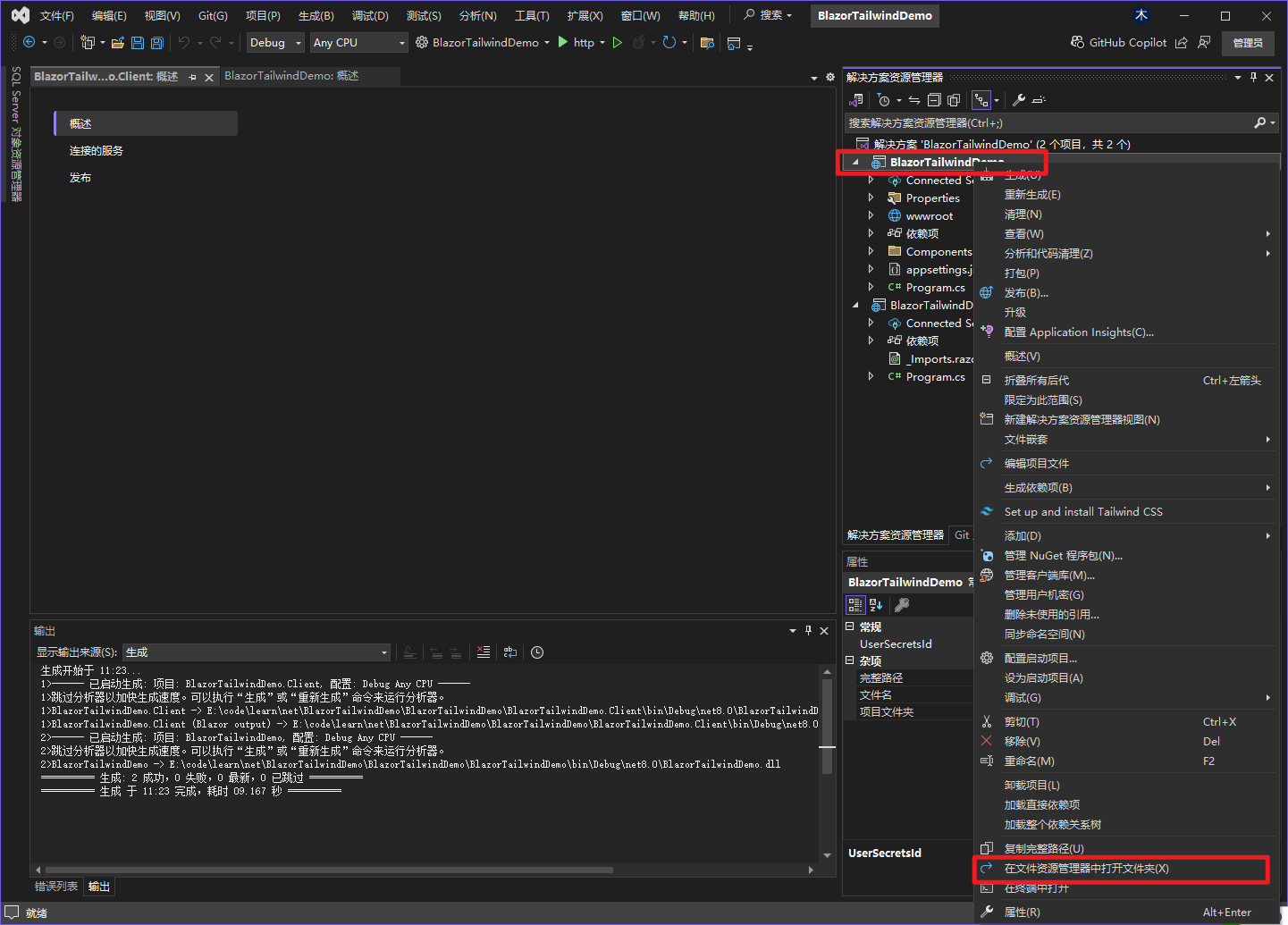Open the 扩展(X) menu
Image resolution: width=1288 pixels, height=925 pixels.
click(585, 16)
